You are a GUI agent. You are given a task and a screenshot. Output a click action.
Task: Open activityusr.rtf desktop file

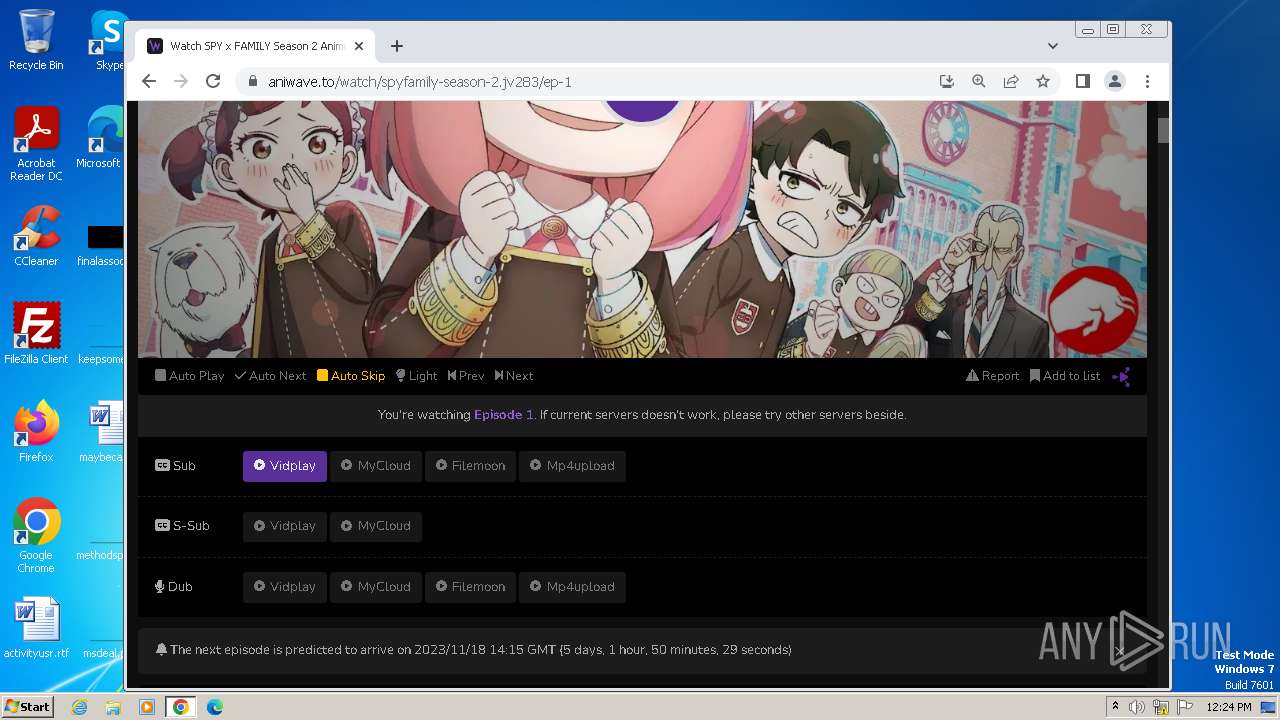(36, 628)
